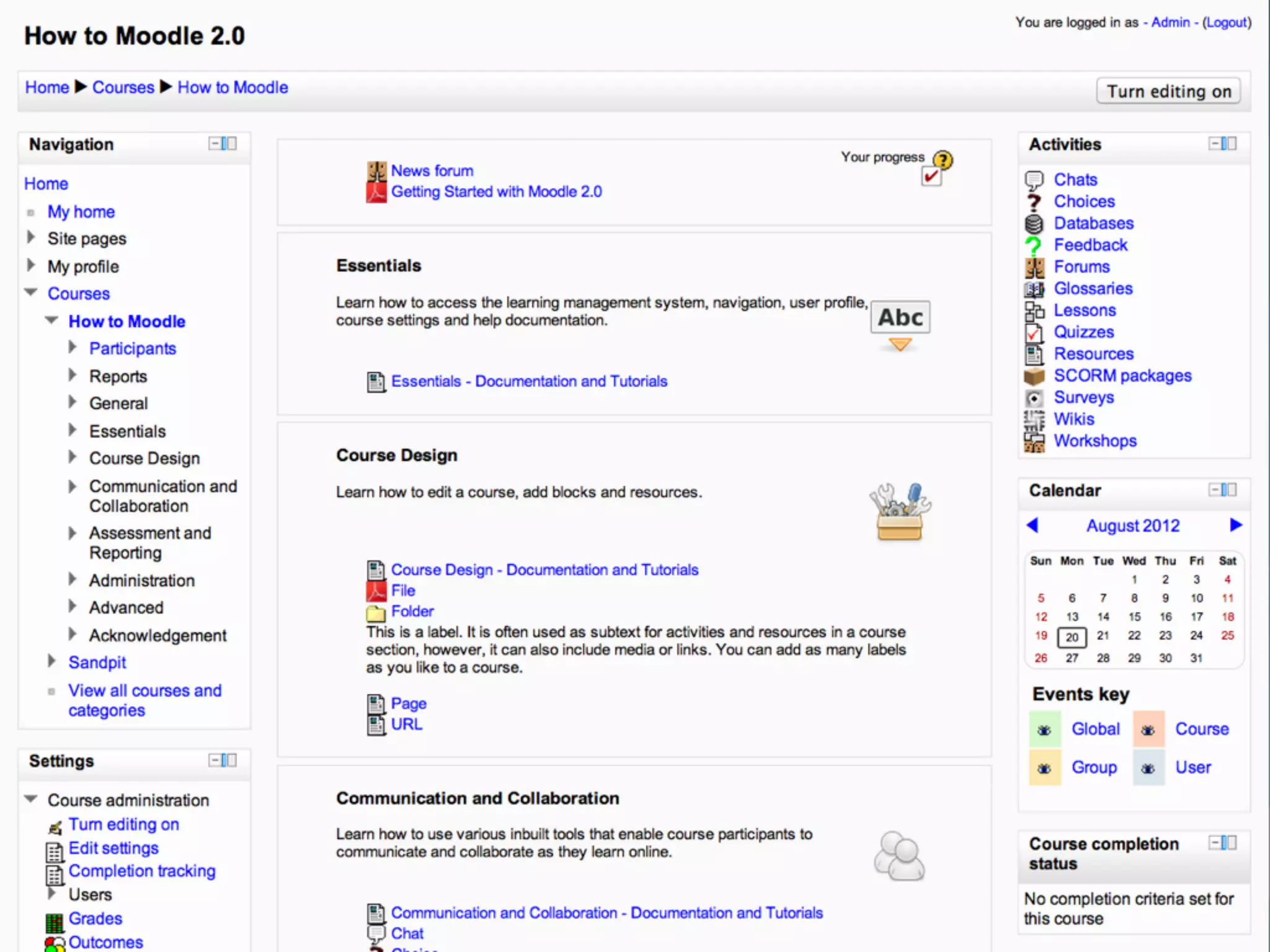Click the Quizzes checkmark icon
The width and height of the screenshot is (1270, 952).
click(1034, 333)
